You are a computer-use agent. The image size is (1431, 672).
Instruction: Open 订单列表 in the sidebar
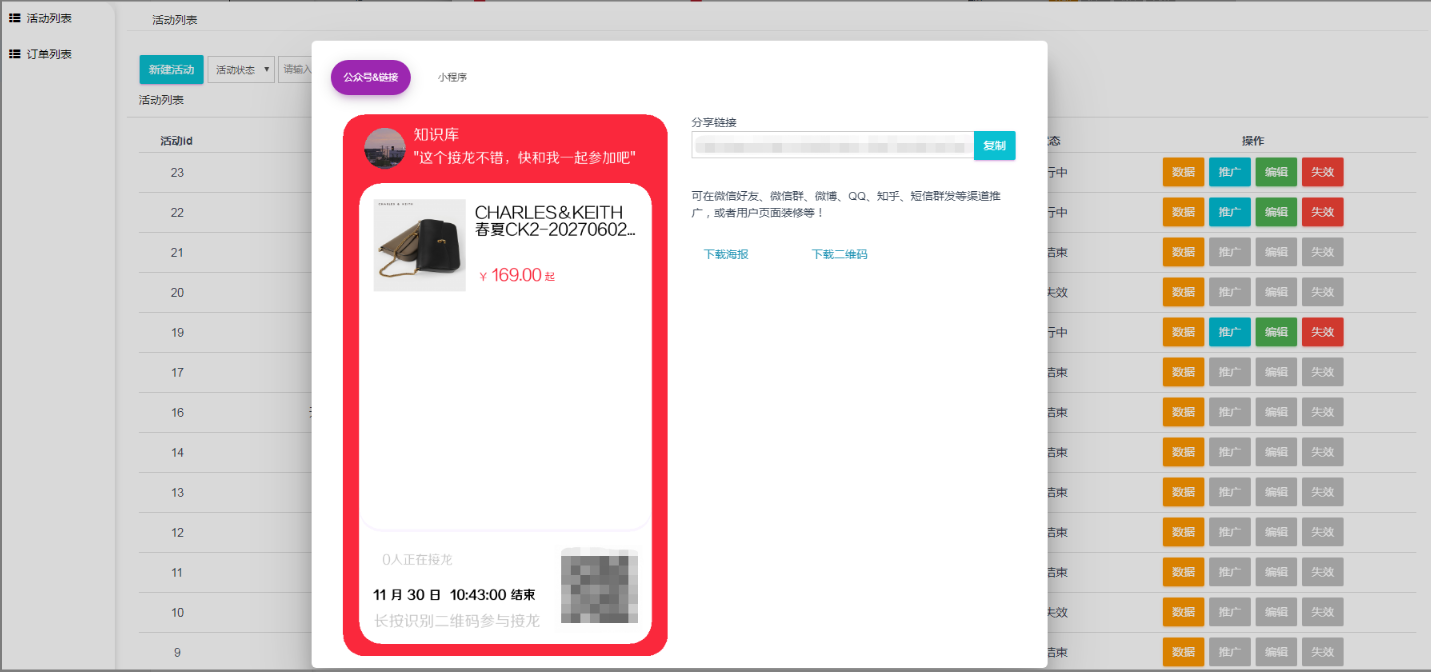coord(48,54)
